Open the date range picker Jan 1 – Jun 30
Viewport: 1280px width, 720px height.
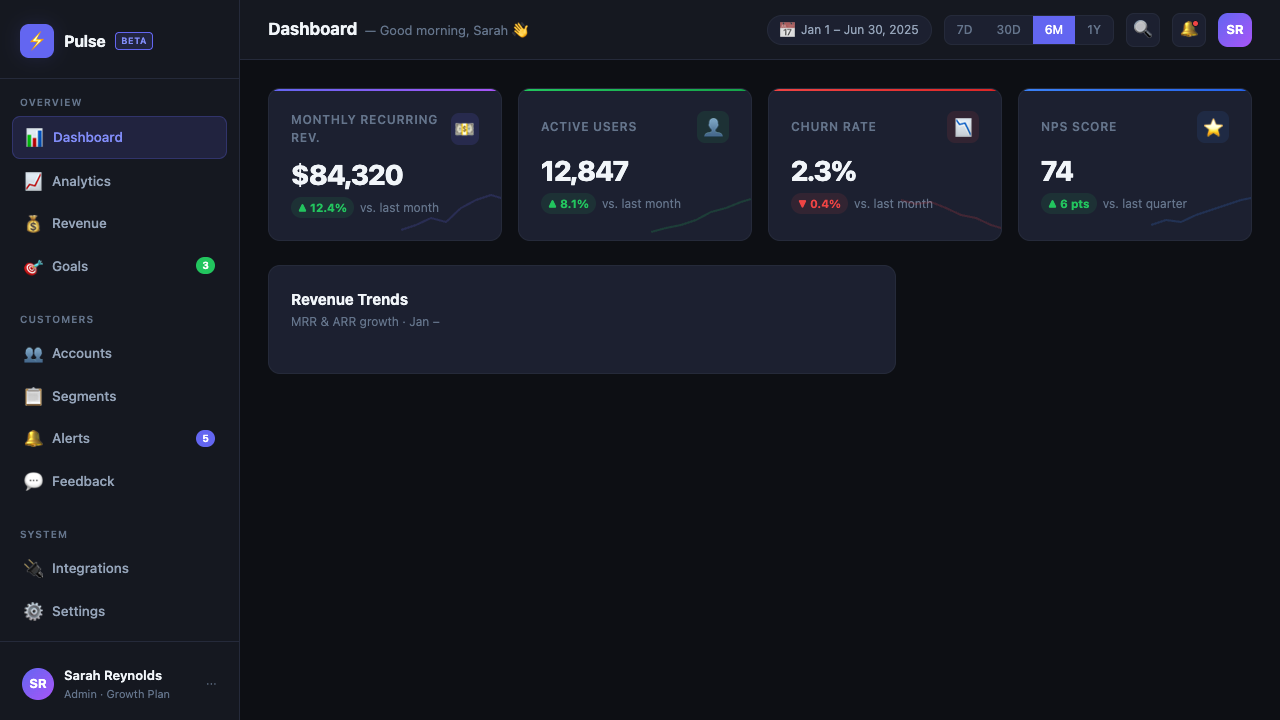tap(849, 30)
